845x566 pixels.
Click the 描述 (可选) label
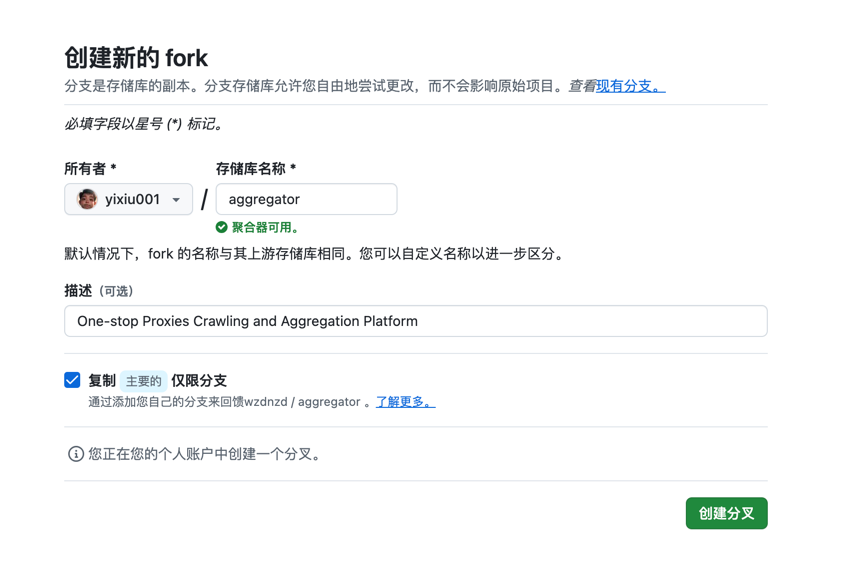click(x=99, y=291)
